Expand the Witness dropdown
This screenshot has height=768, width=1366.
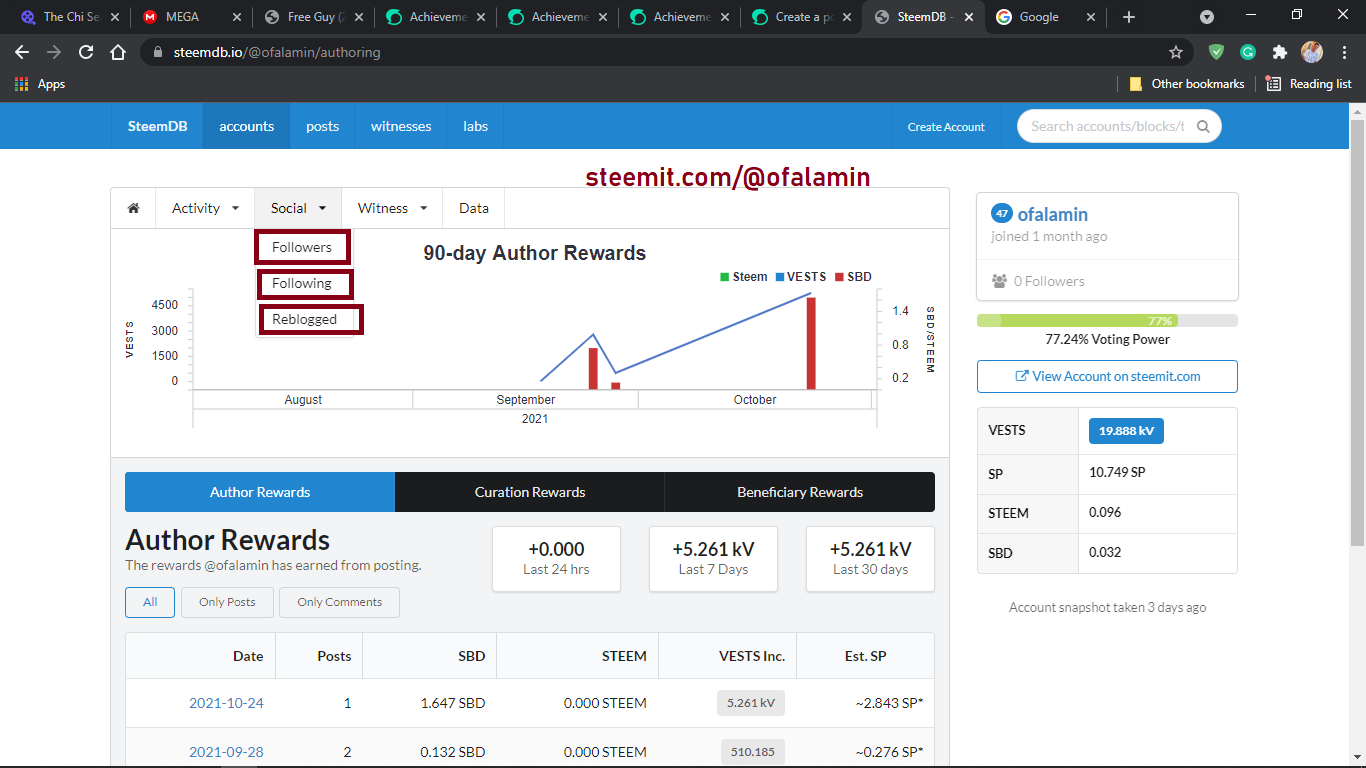point(392,208)
